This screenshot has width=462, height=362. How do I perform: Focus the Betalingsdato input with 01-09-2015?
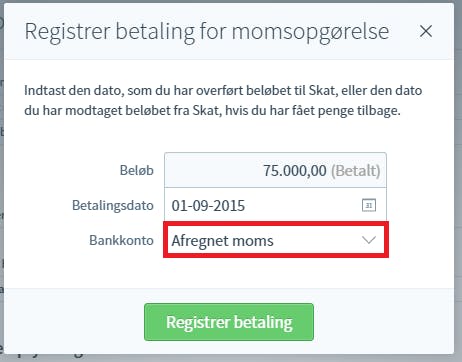(x=276, y=205)
